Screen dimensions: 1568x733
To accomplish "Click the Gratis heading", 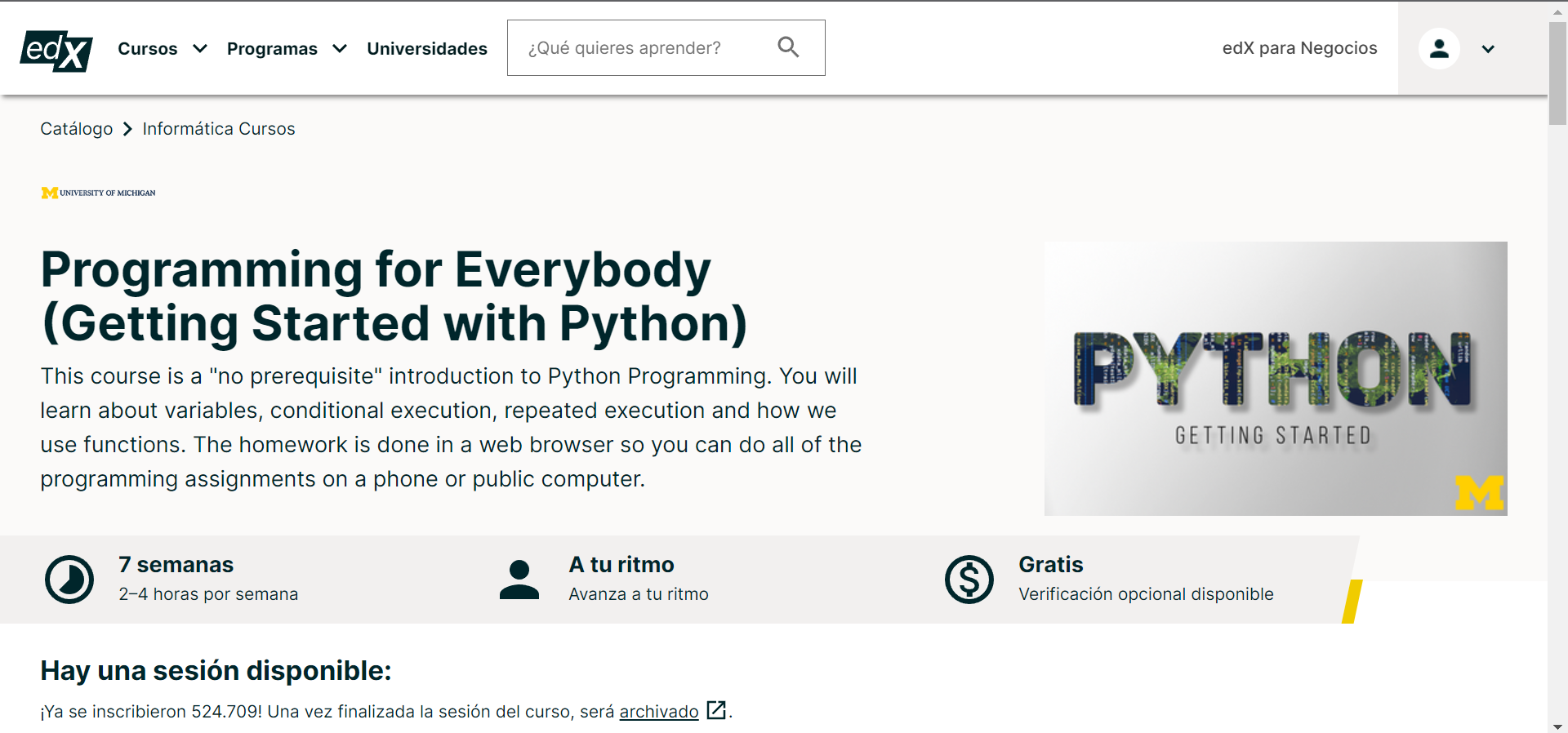I will [x=1051, y=565].
